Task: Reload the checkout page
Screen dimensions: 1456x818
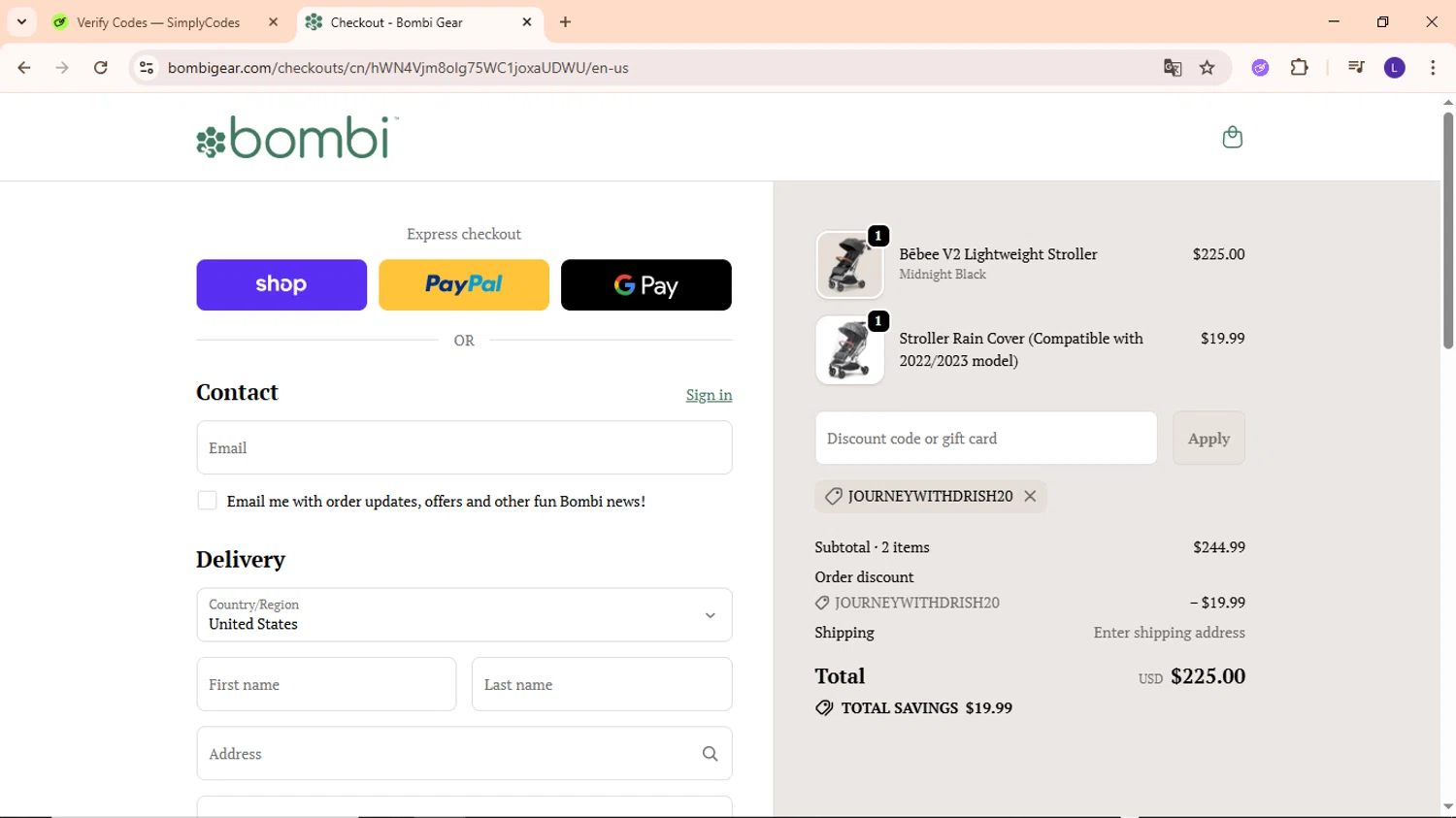Action: [x=101, y=68]
